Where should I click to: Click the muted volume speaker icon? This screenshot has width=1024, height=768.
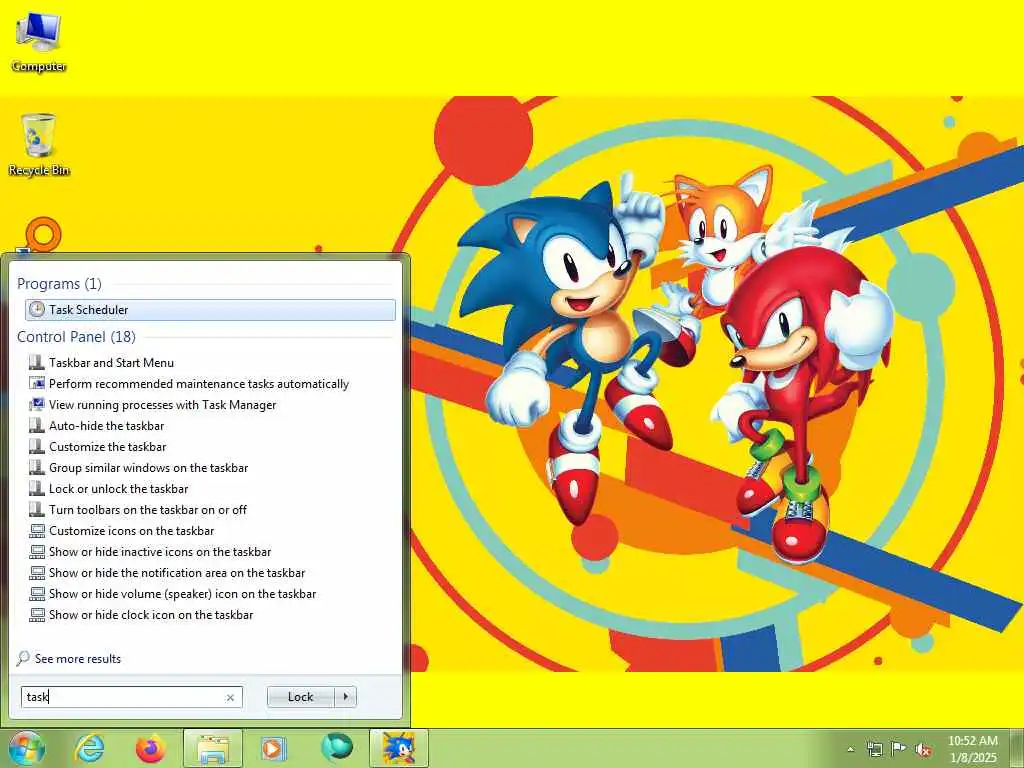(x=923, y=749)
